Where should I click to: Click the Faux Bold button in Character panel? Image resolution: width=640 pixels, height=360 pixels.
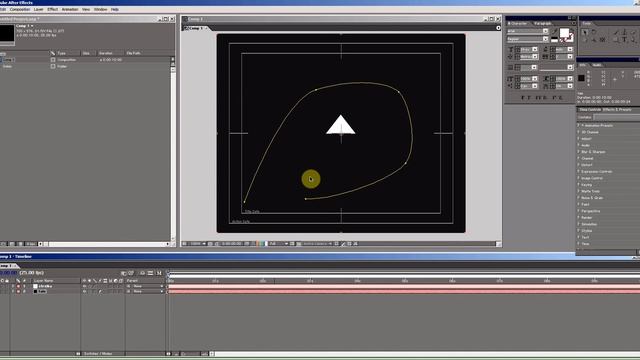coord(523,98)
